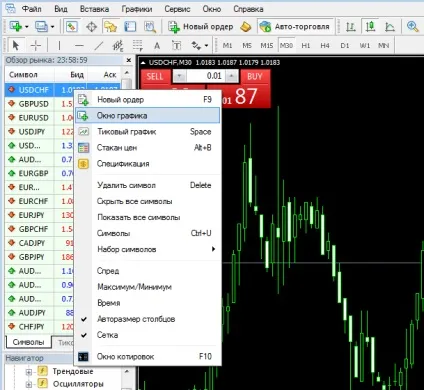Screen dimensions: 424x390
Task: Toggle the Data Window crosshair icon
Action: 91,26
